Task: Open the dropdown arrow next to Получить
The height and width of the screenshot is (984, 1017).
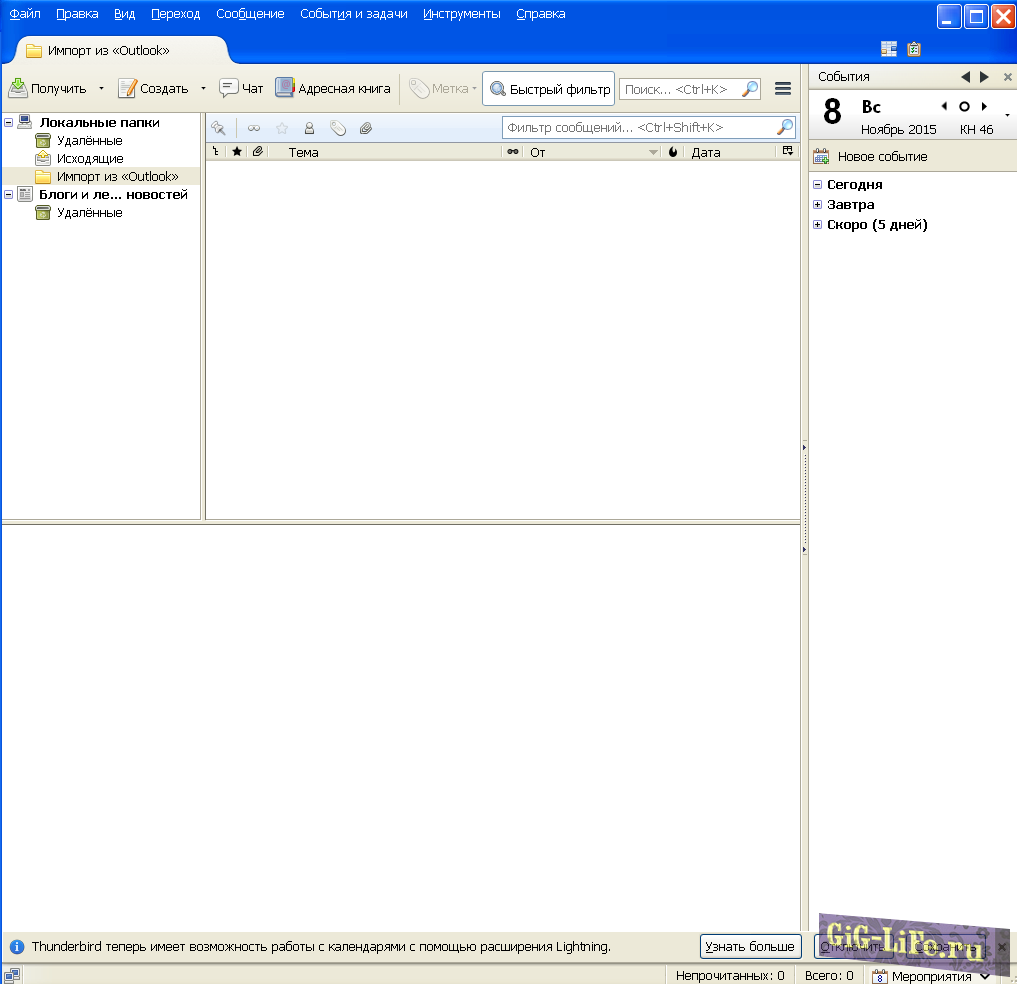Action: pyautogui.click(x=101, y=89)
